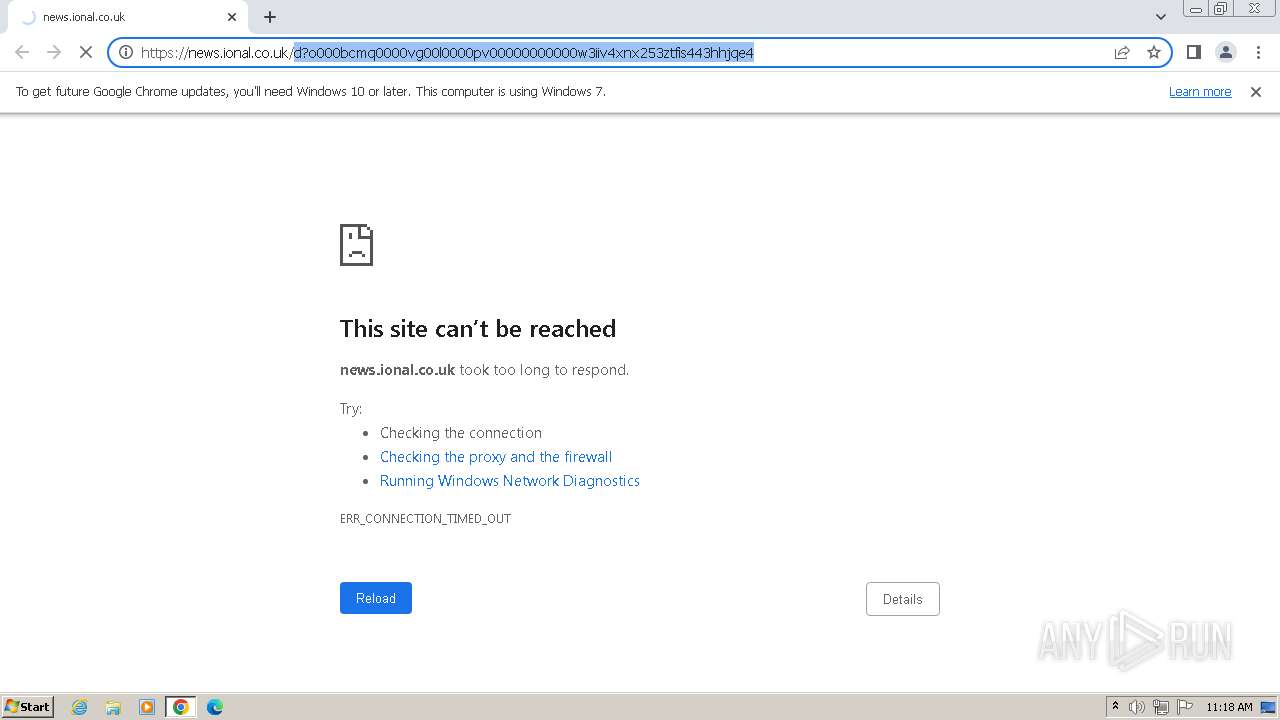Image resolution: width=1280 pixels, height=720 pixels.
Task: Open Action Center flag icon
Action: coord(1185,707)
